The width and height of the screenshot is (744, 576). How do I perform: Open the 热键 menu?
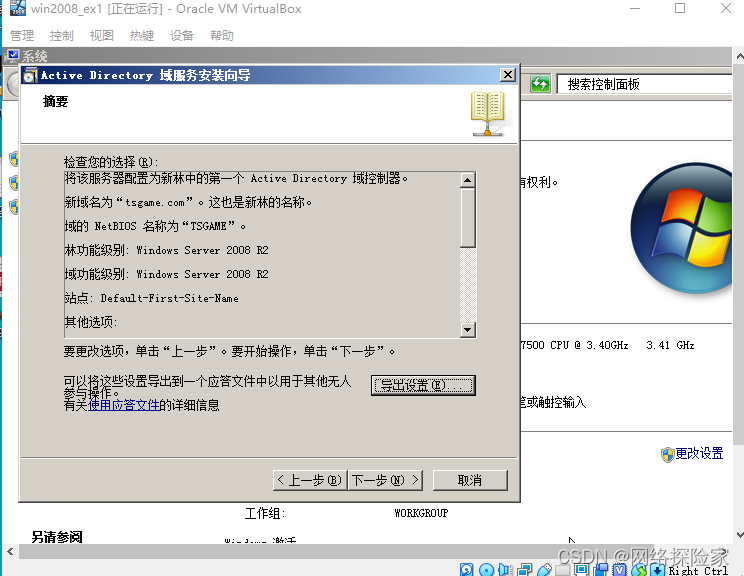(x=142, y=36)
